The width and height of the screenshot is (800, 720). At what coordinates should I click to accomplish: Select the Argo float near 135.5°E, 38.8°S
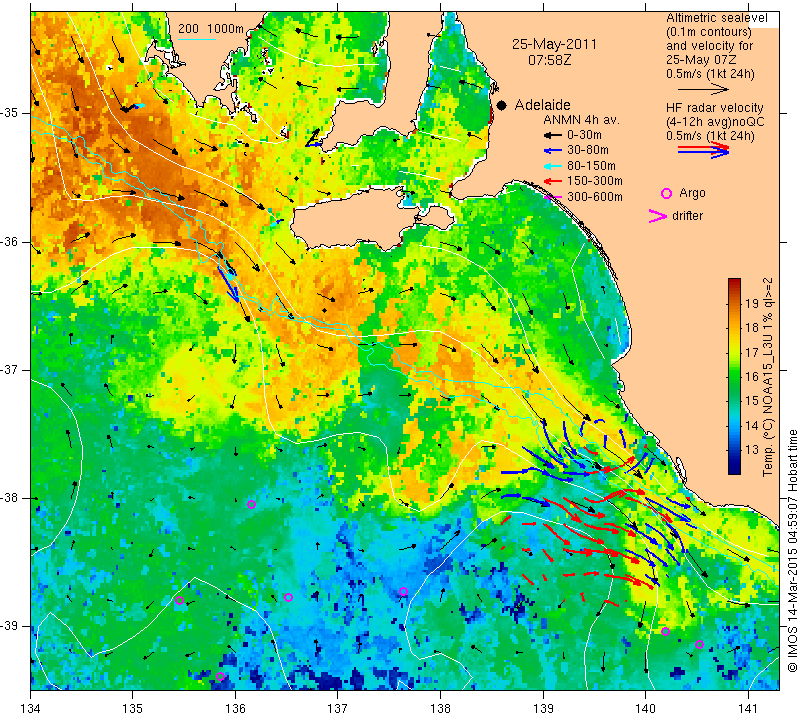(180, 601)
